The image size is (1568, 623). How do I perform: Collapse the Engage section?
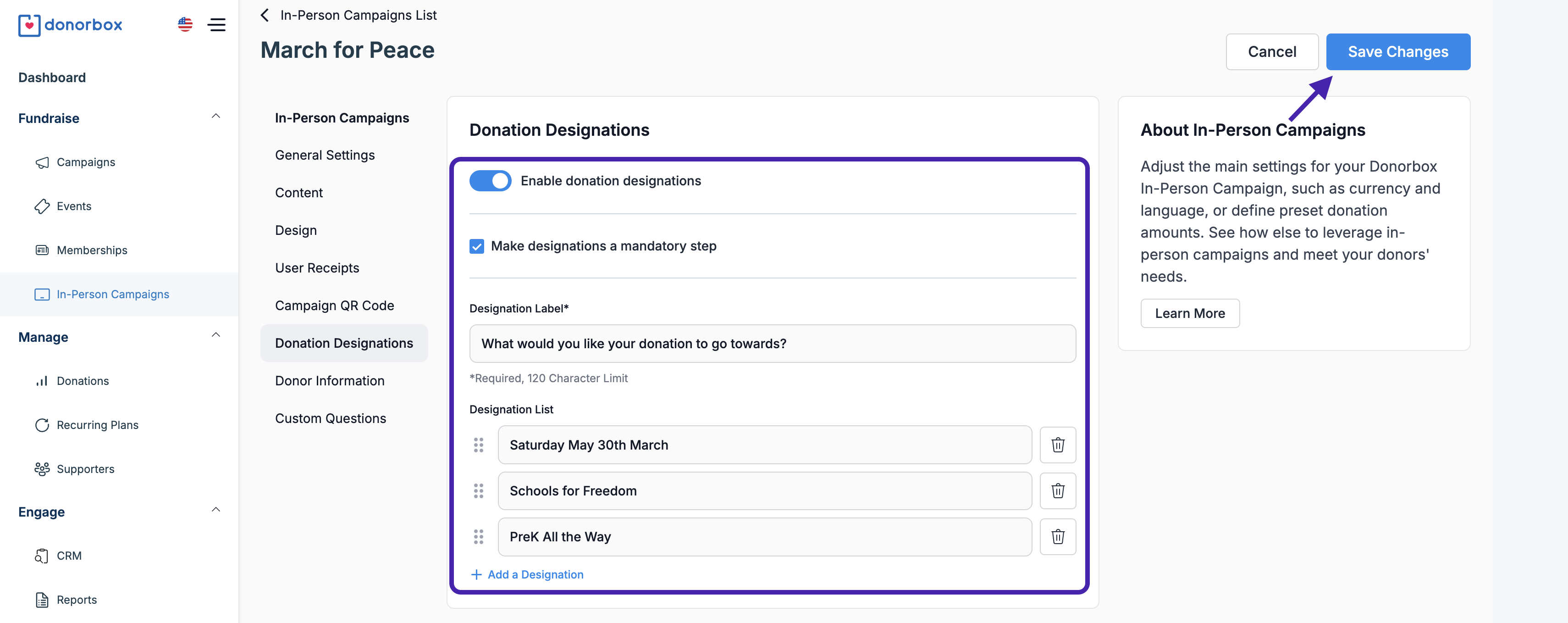click(x=215, y=510)
